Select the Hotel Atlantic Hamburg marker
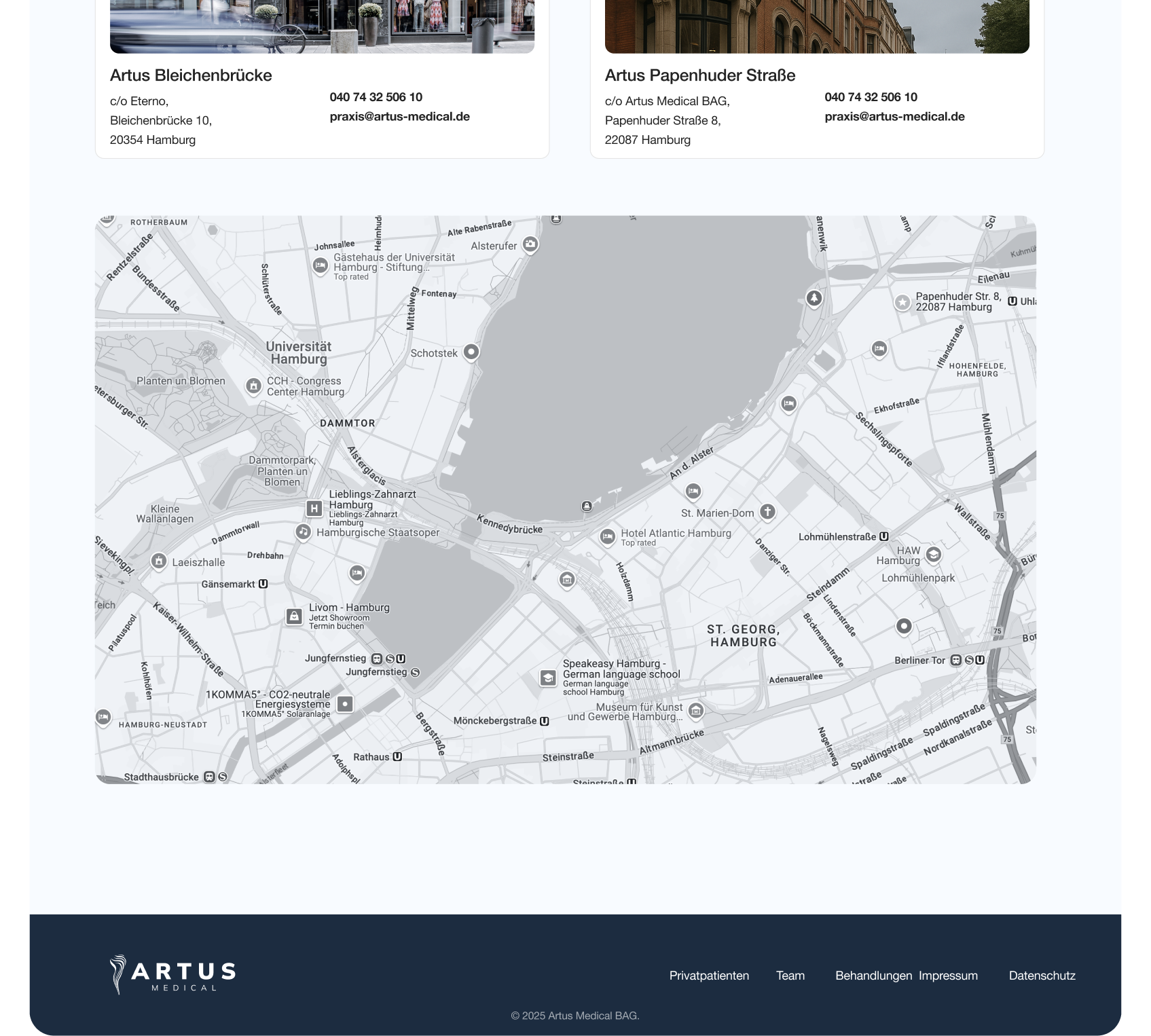The height and width of the screenshot is (1036, 1151). (x=608, y=537)
